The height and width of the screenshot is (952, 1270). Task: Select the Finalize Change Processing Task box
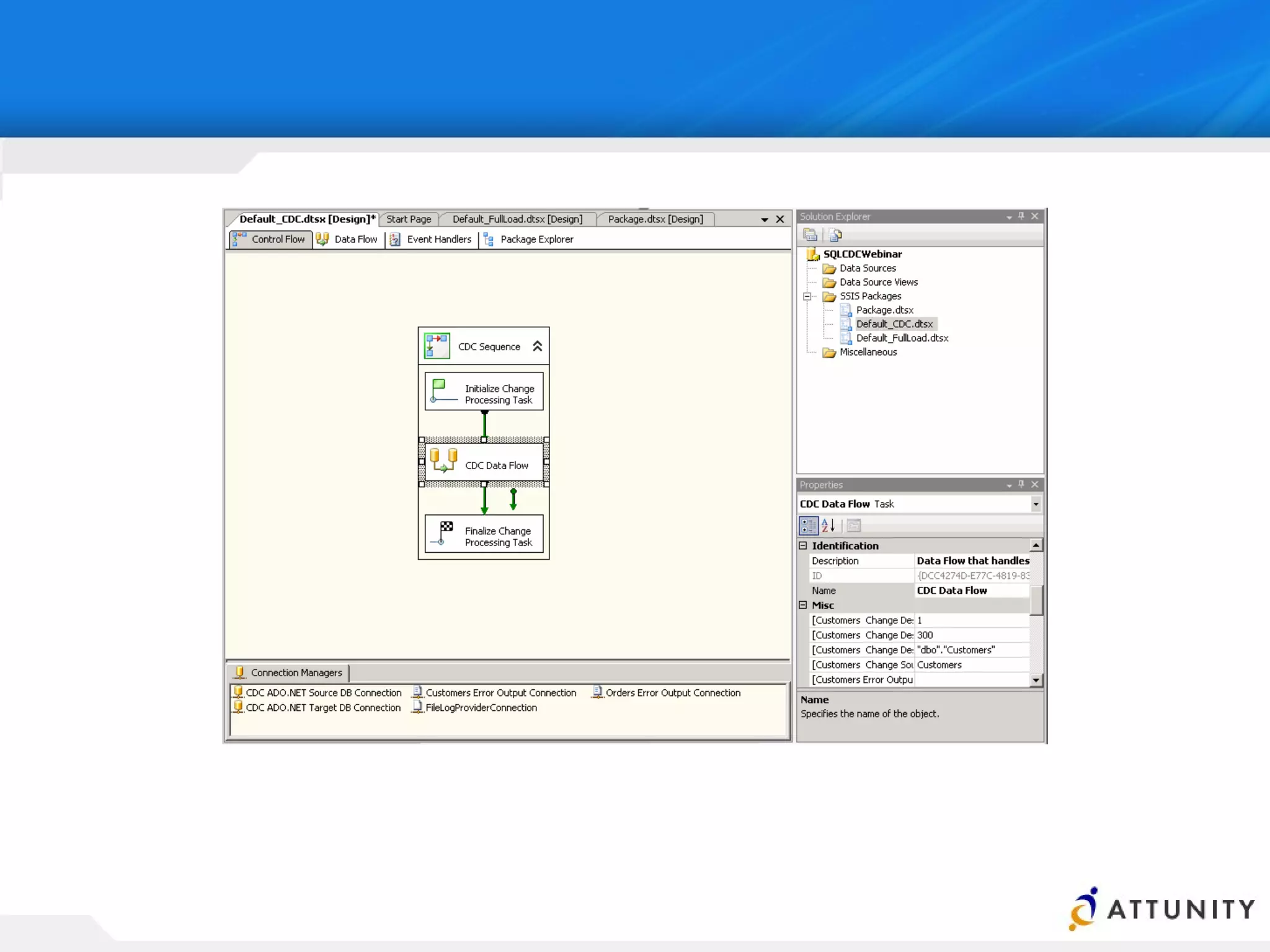[x=484, y=533]
